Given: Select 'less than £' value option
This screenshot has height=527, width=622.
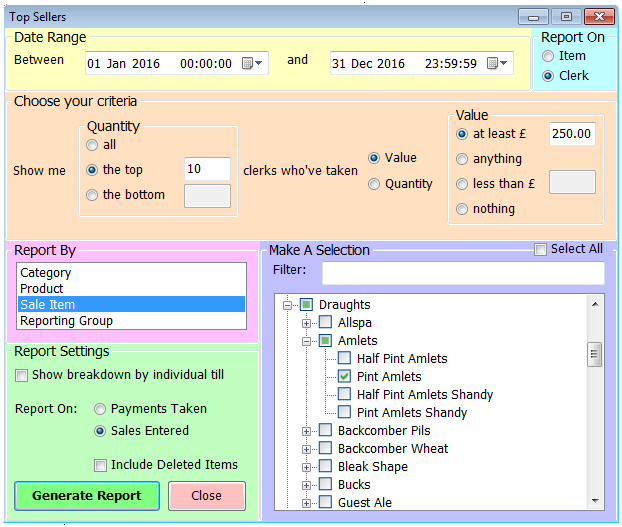Looking at the screenshot, I should tap(461, 184).
